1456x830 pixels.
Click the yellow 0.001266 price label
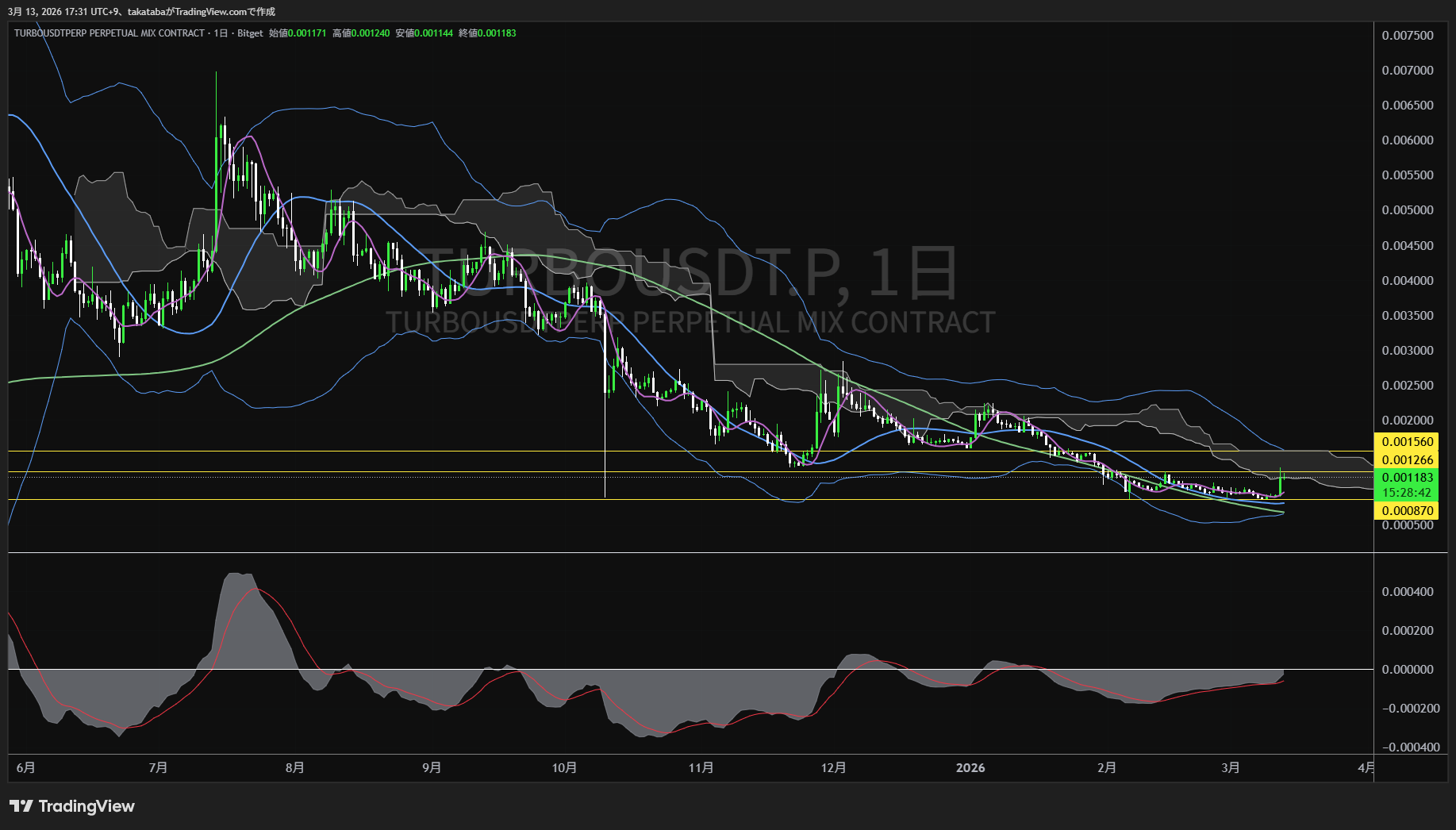[x=1407, y=460]
